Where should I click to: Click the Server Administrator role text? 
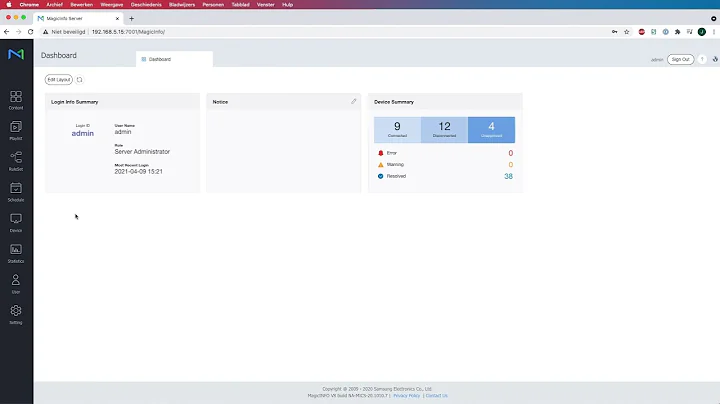[x=142, y=152]
